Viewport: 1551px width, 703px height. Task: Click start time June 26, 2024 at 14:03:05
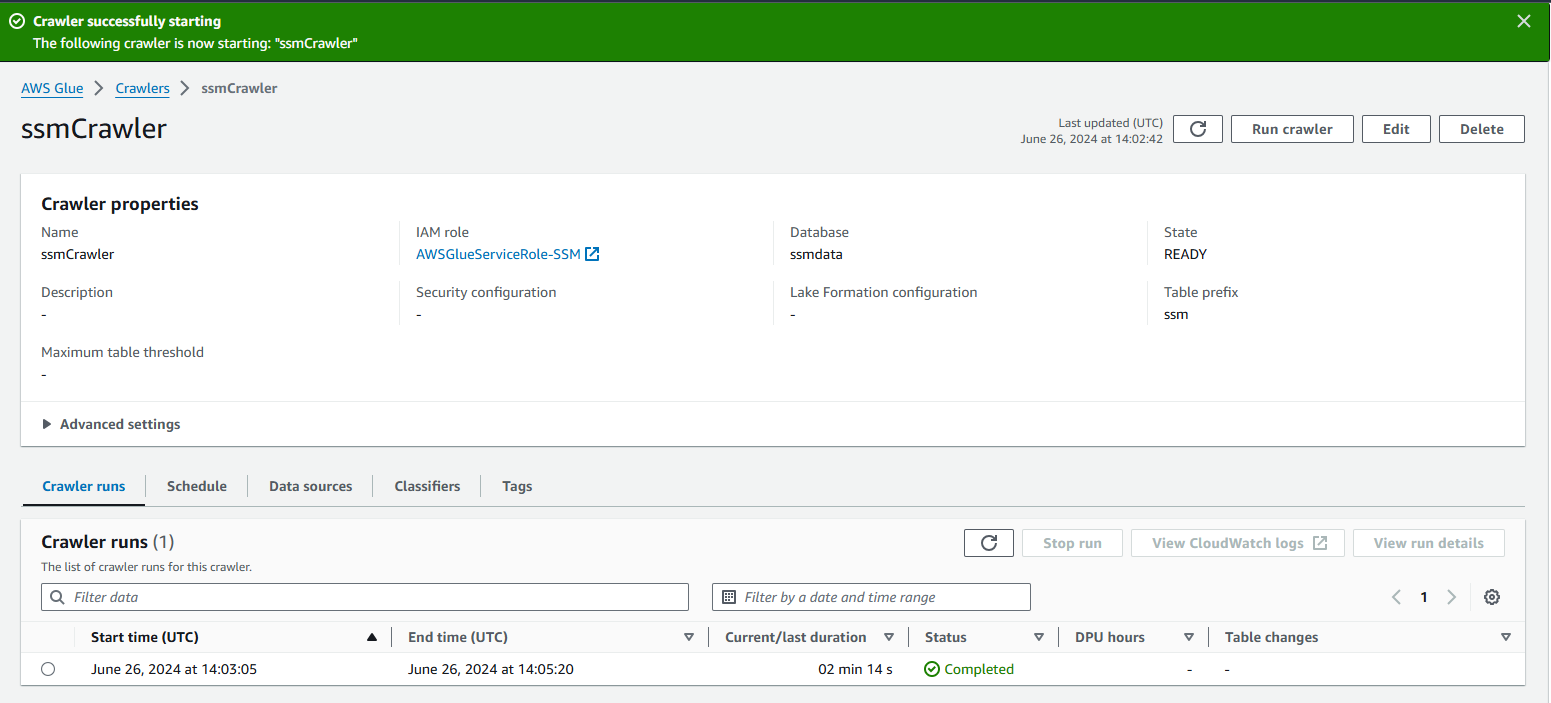[174, 669]
